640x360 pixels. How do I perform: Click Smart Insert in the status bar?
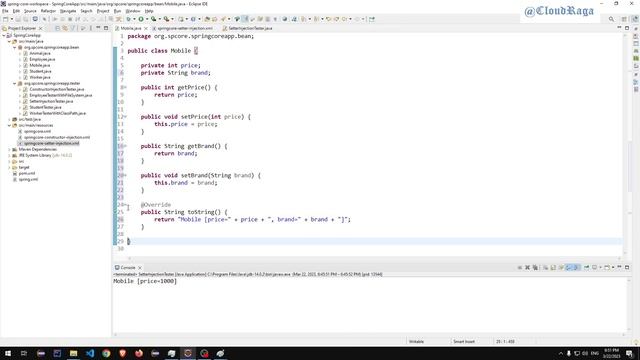click(x=464, y=342)
